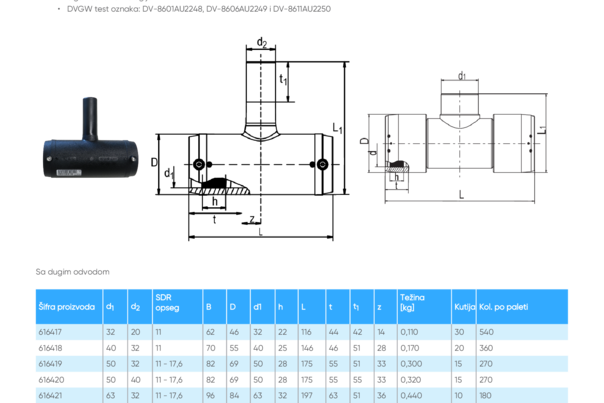This screenshot has width=604, height=403.
Task: Select product code 616420 cell
Action: click(51, 380)
